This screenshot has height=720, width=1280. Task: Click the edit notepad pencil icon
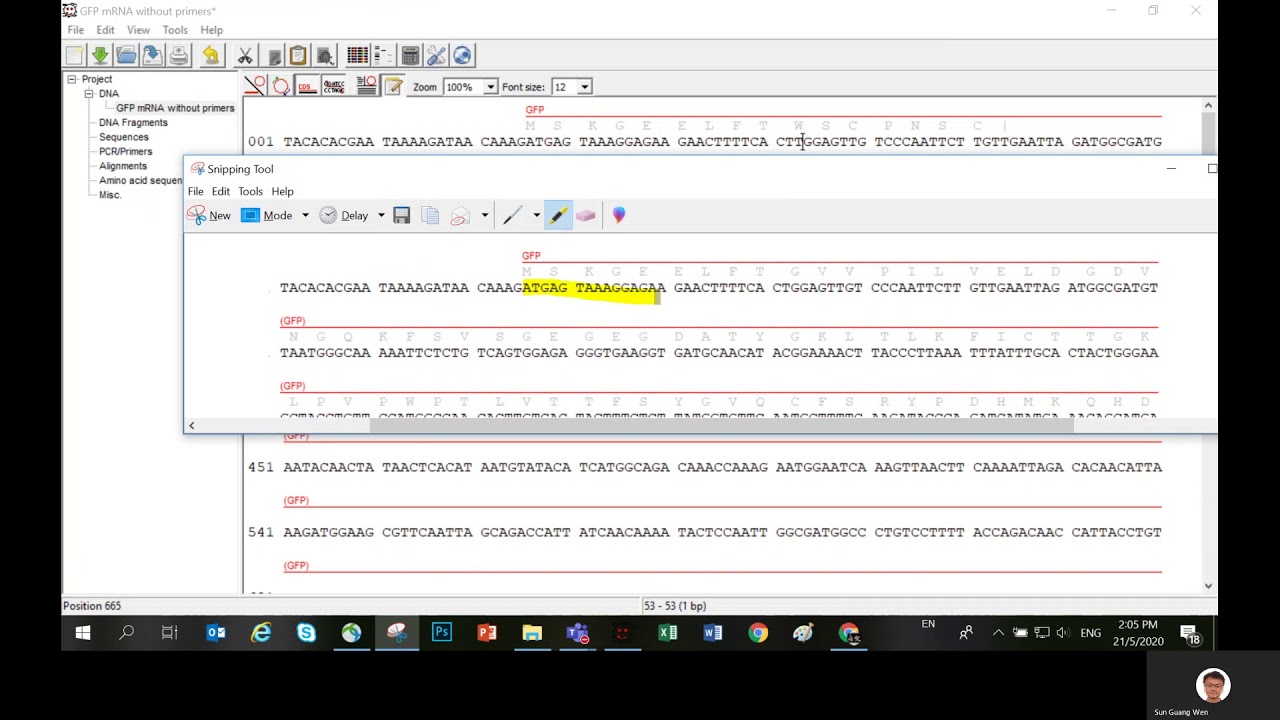[x=393, y=87]
